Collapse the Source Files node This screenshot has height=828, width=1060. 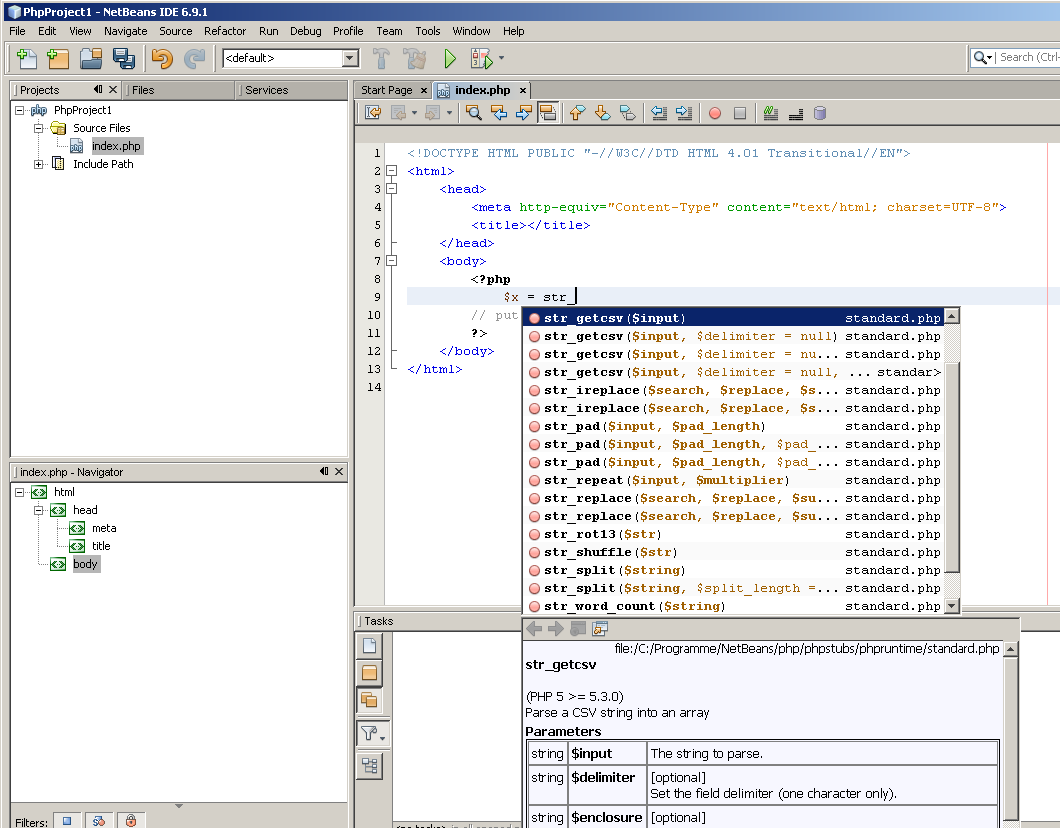click(x=39, y=128)
